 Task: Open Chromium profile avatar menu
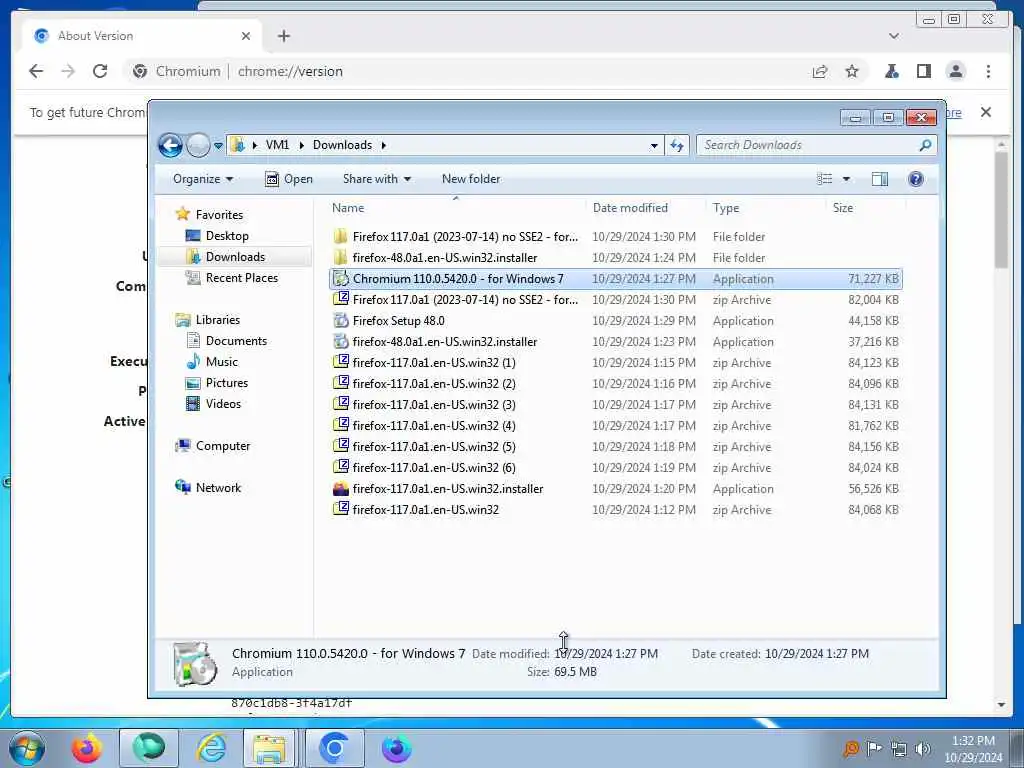(955, 71)
